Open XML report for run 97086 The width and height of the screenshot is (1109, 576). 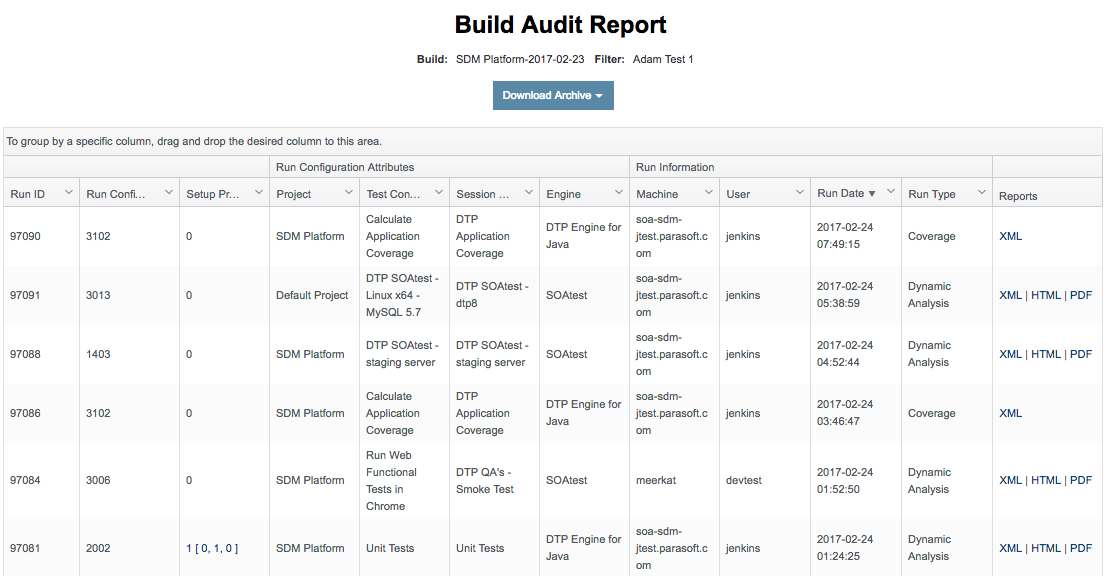coord(1010,413)
